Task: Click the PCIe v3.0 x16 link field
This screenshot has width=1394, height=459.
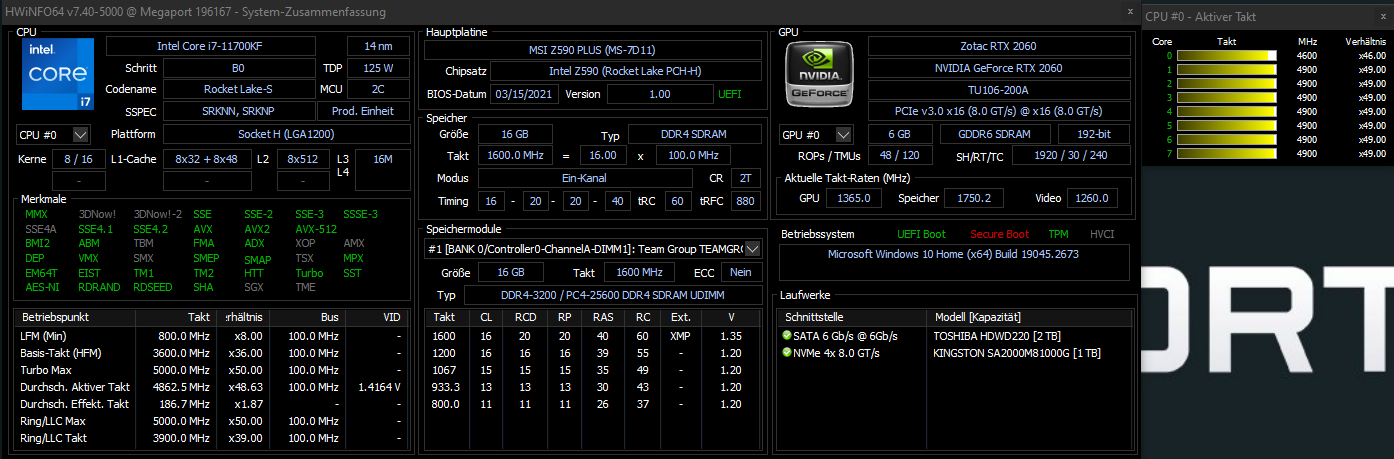Action: click(997, 112)
